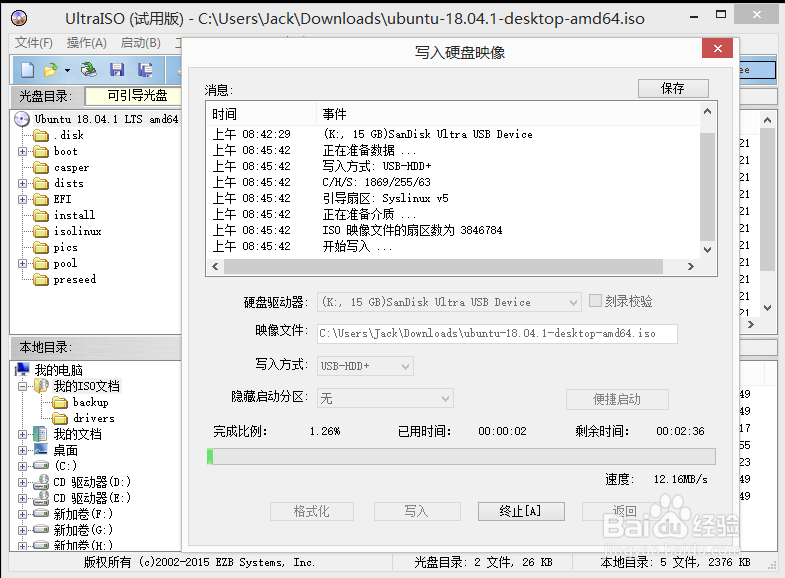Image resolution: width=785 pixels, height=578 pixels.
Task: Select the .disk folder icon
Action: pyautogui.click(x=40, y=135)
